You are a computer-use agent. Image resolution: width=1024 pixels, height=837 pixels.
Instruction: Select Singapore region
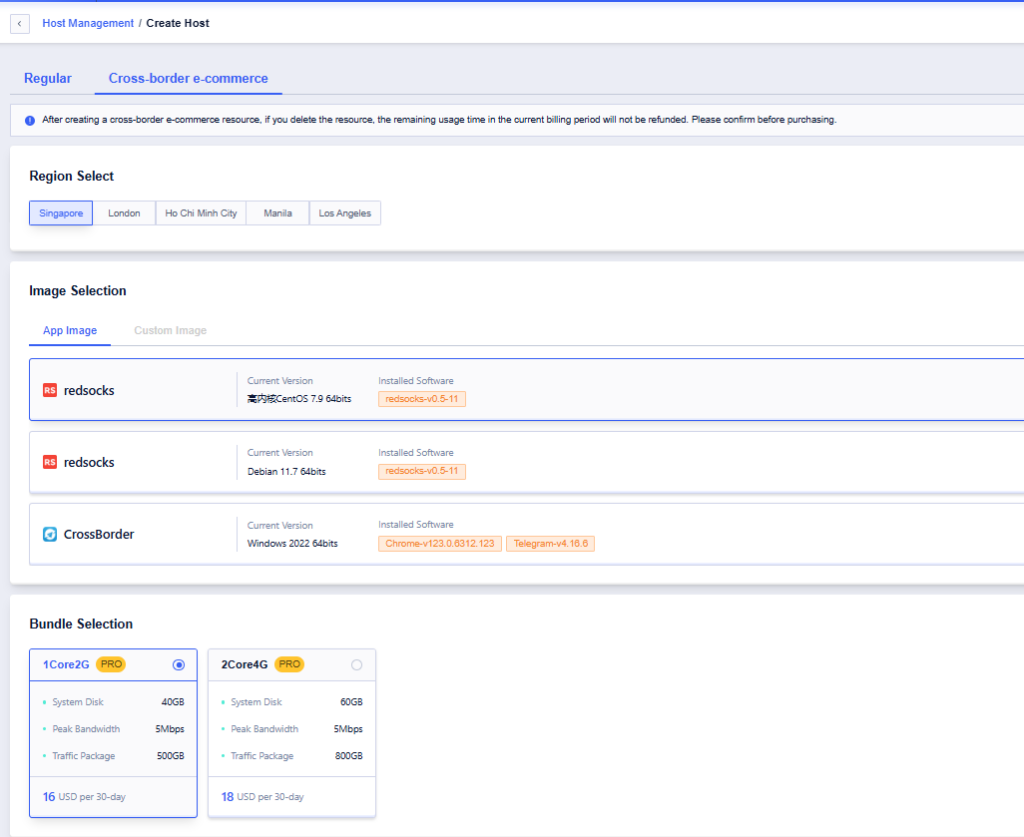pyautogui.click(x=61, y=213)
